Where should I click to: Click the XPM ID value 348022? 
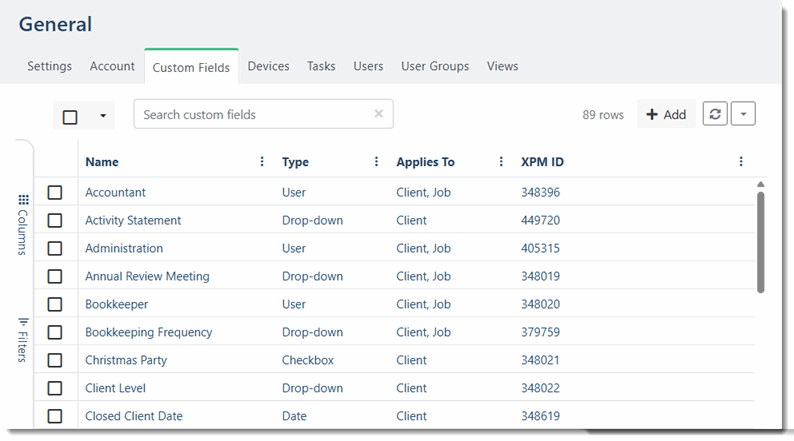pyautogui.click(x=540, y=388)
